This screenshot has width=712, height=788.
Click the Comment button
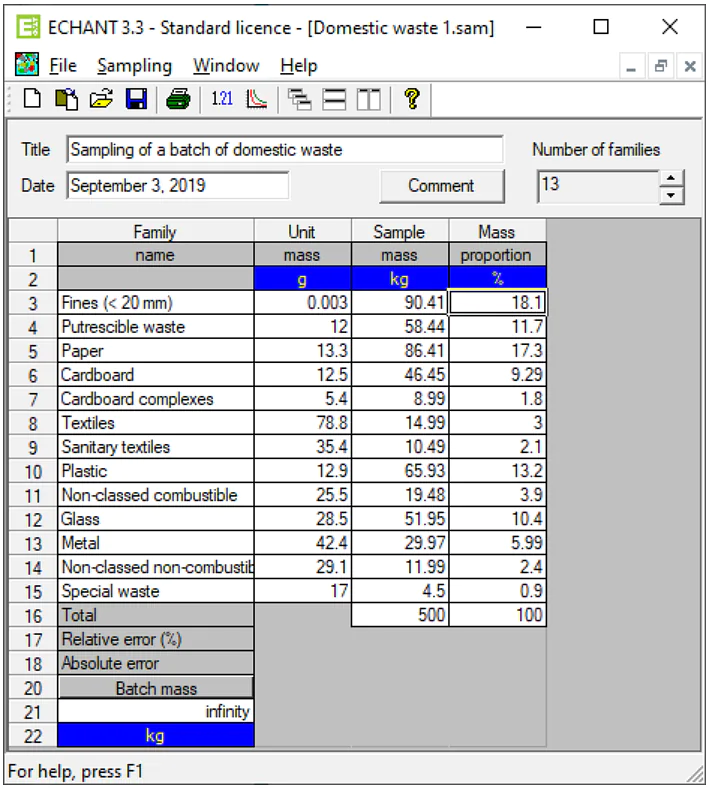click(442, 186)
